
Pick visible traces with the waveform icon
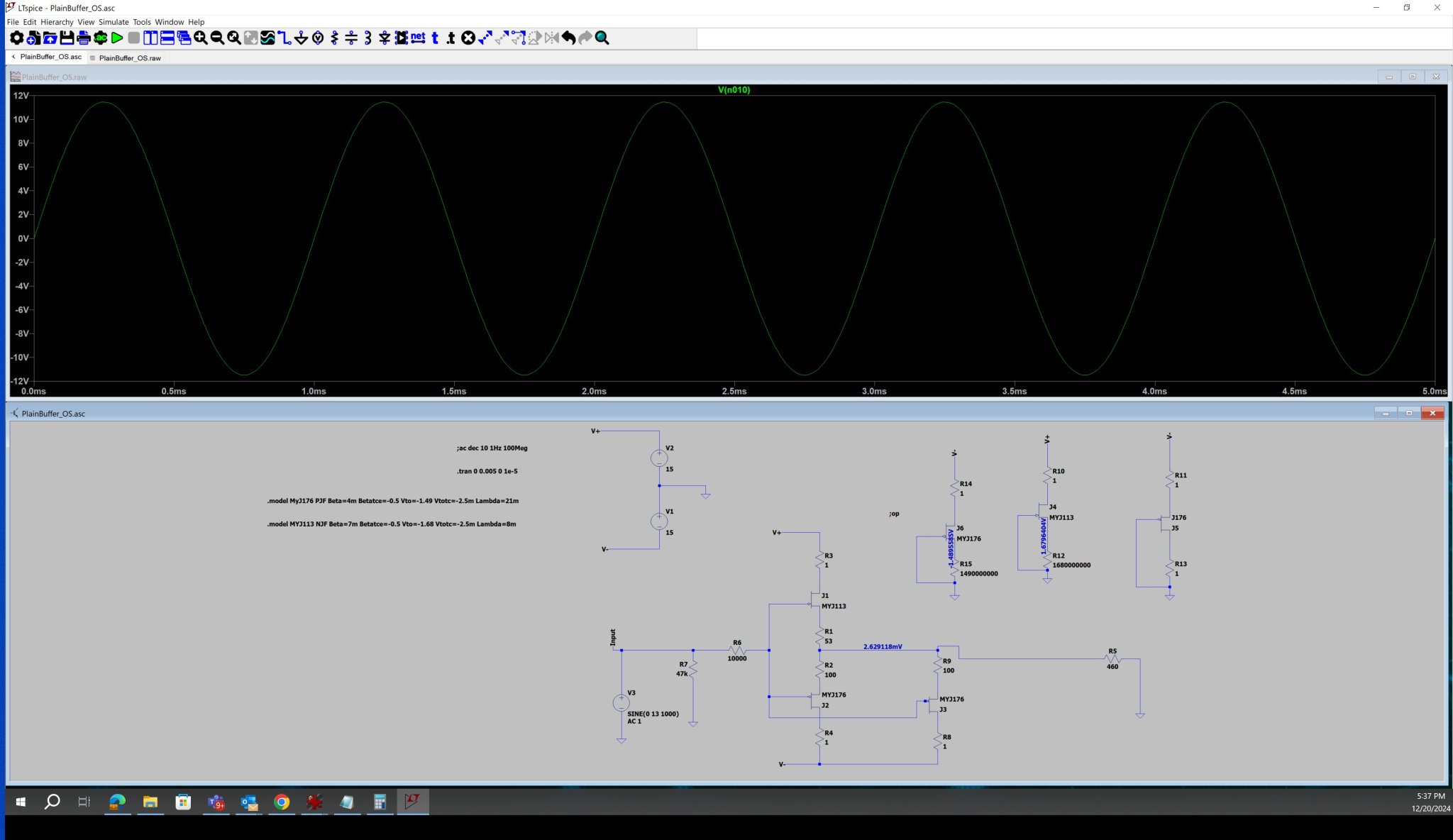[267, 38]
